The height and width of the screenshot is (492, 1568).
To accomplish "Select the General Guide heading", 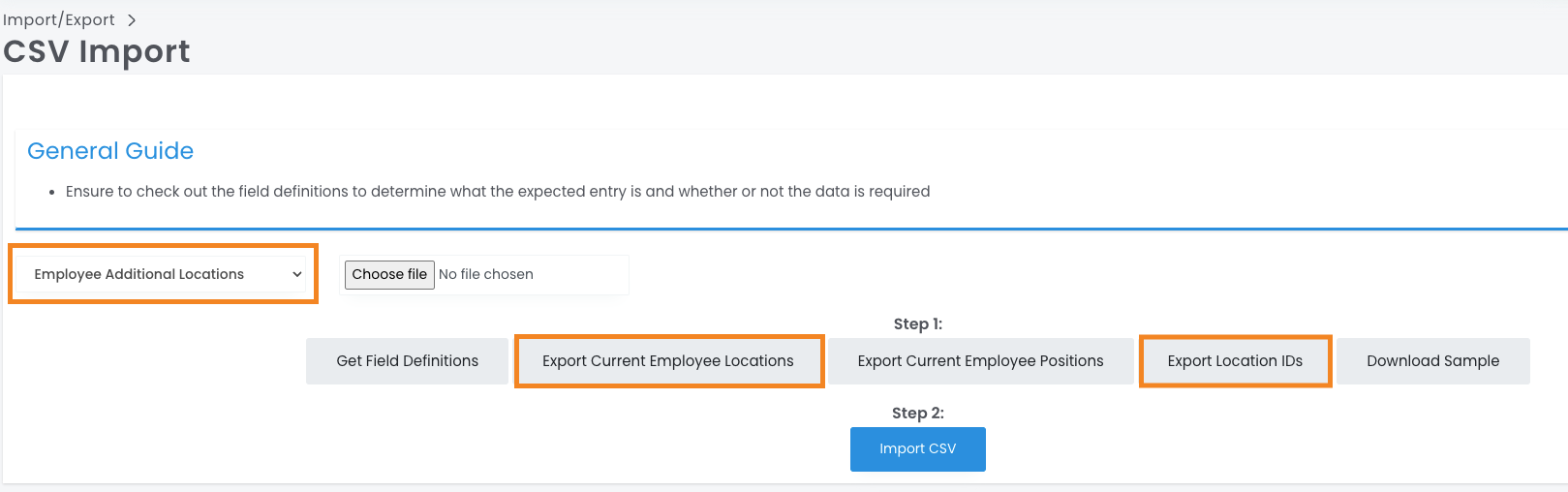I will pyautogui.click(x=110, y=151).
